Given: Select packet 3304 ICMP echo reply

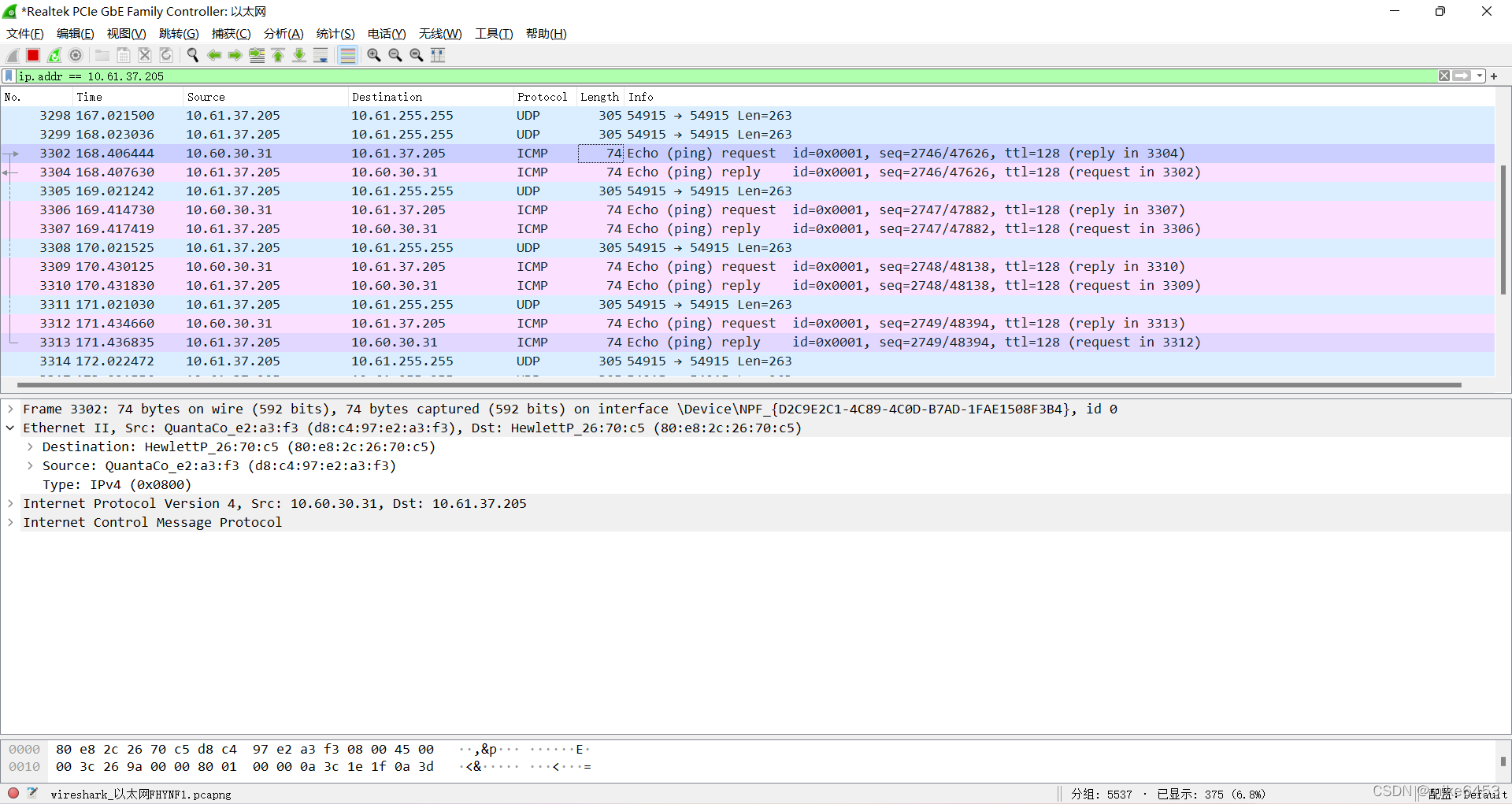Looking at the screenshot, I should tap(747, 172).
